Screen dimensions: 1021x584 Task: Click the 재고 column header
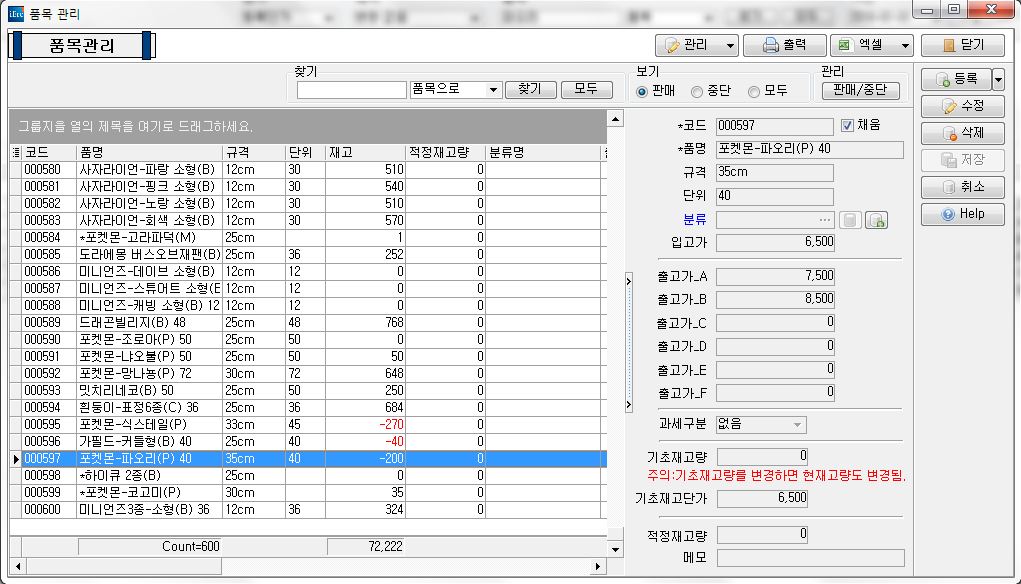click(x=364, y=152)
